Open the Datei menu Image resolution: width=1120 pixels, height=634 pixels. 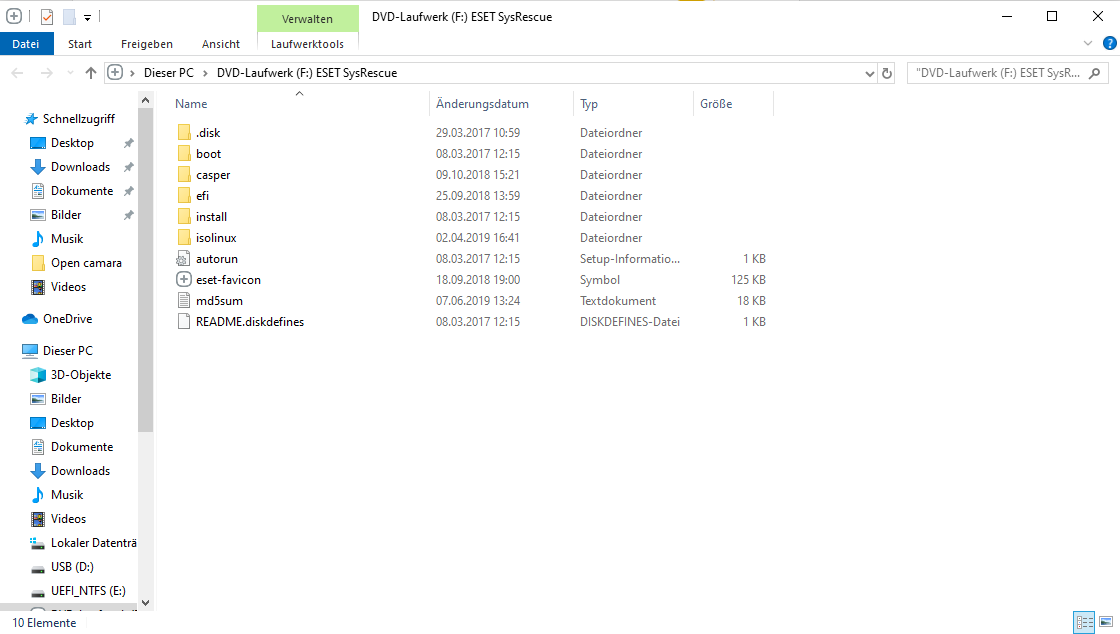pyautogui.click(x=26, y=44)
